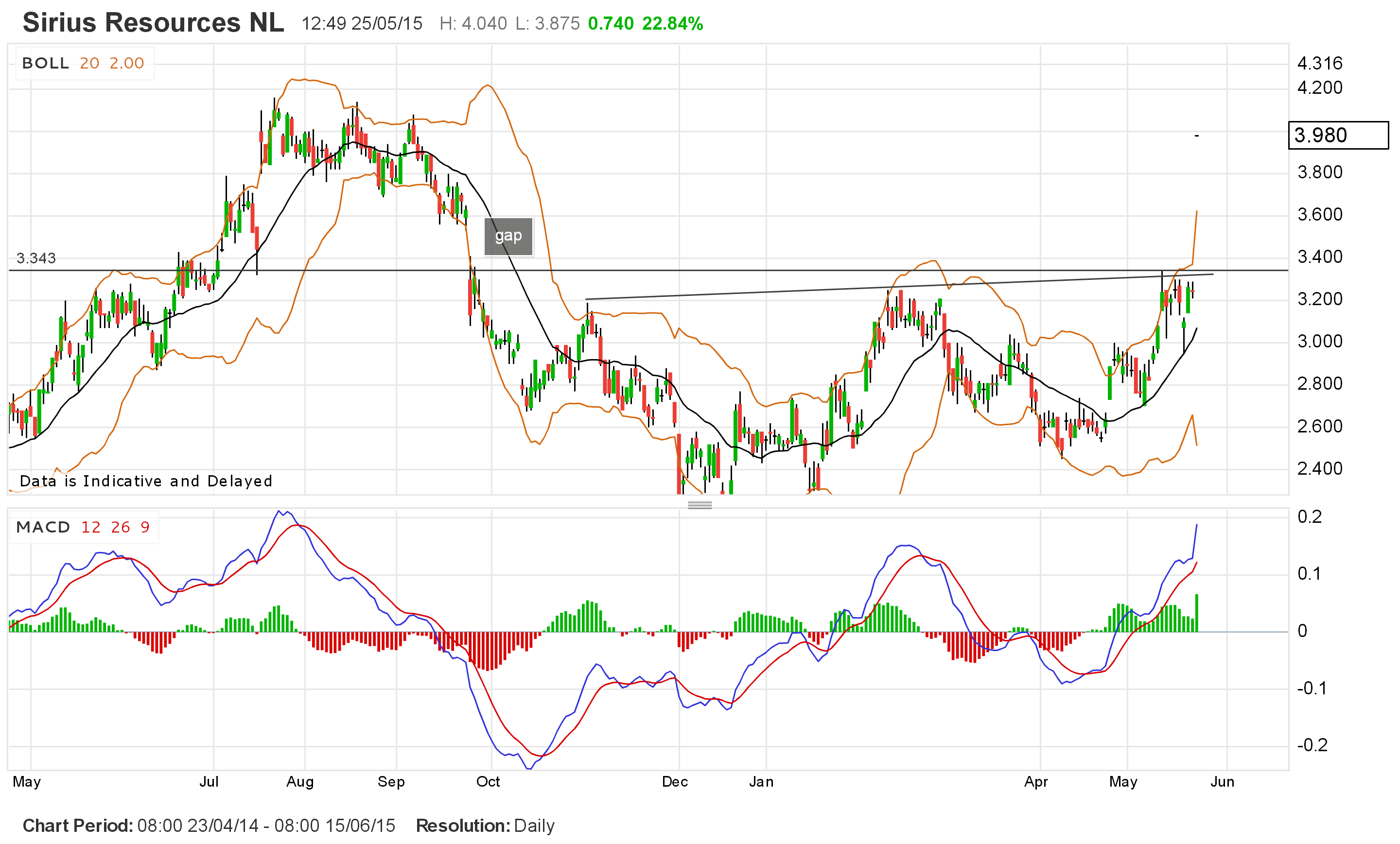Click the green 22.84% change value
Viewport: 1400px width, 844px height.
pyautogui.click(x=673, y=24)
